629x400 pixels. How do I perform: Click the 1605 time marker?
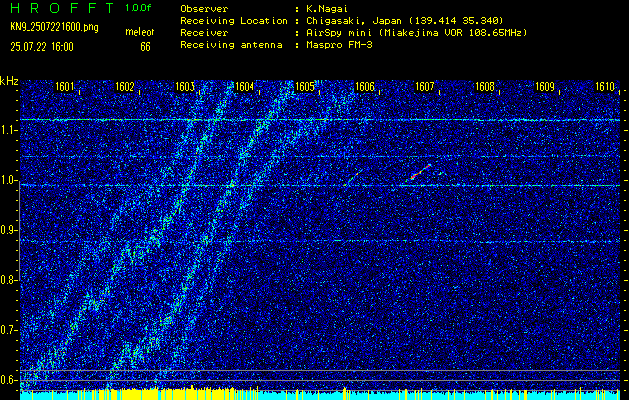click(x=304, y=87)
